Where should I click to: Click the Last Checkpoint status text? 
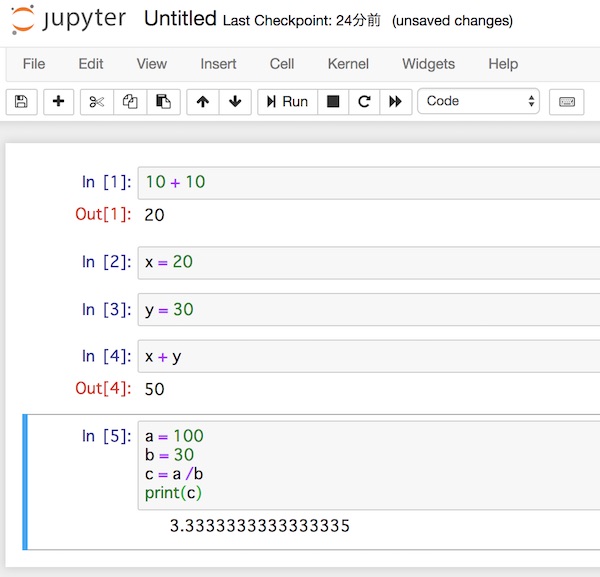coord(302,20)
